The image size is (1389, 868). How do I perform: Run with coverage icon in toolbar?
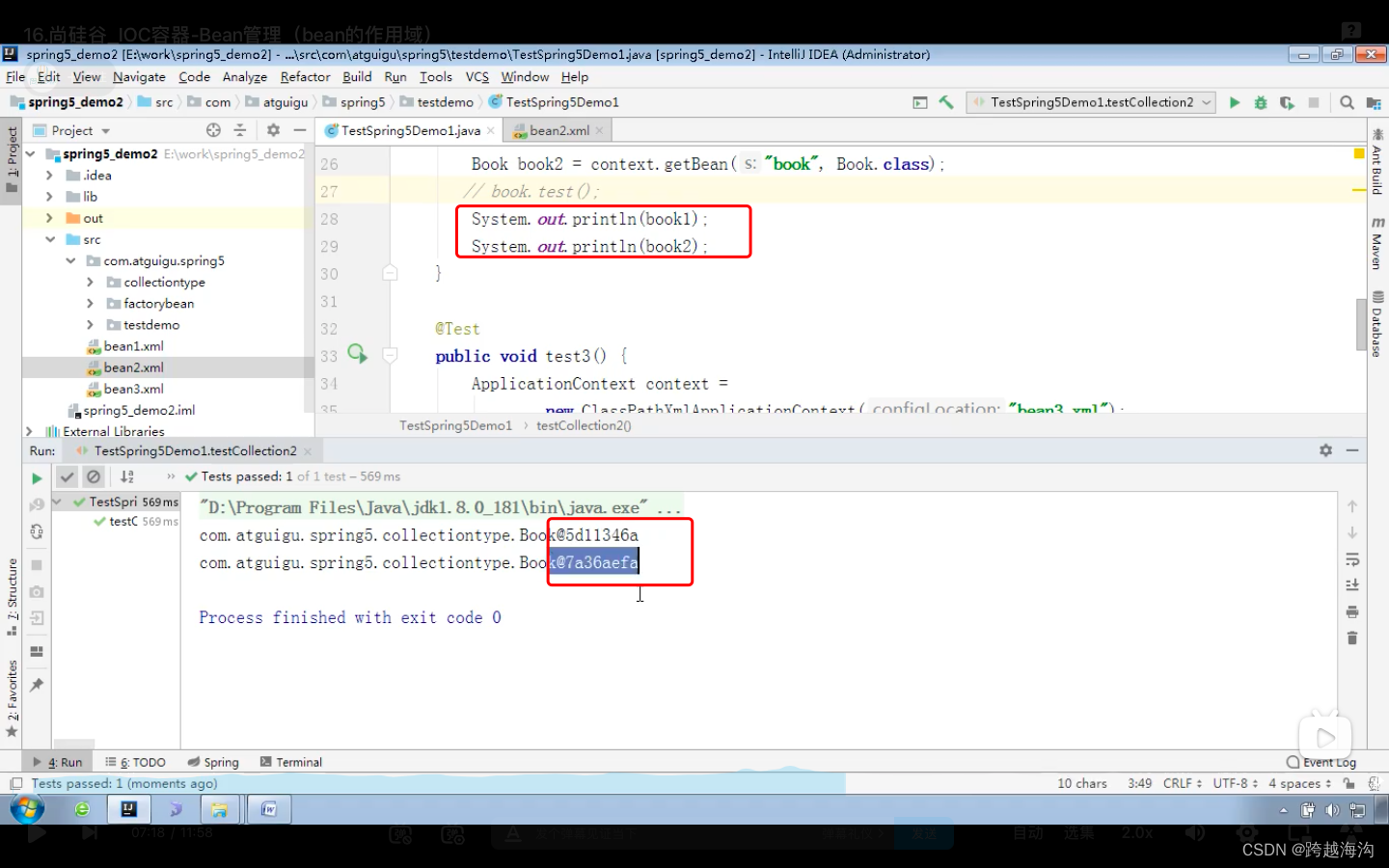(x=1287, y=102)
